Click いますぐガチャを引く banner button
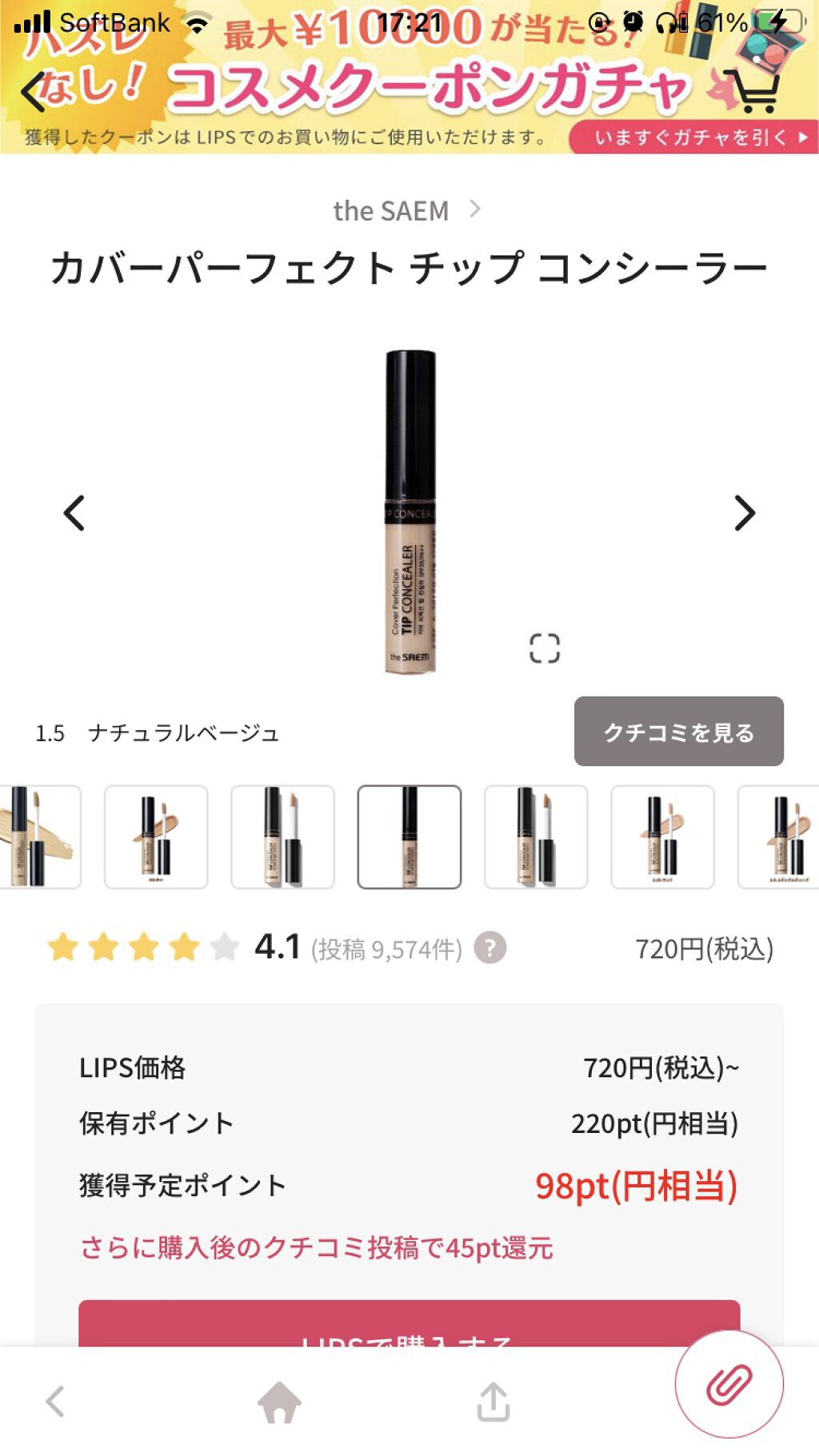Image resolution: width=819 pixels, height=1456 pixels. pyautogui.click(x=693, y=137)
